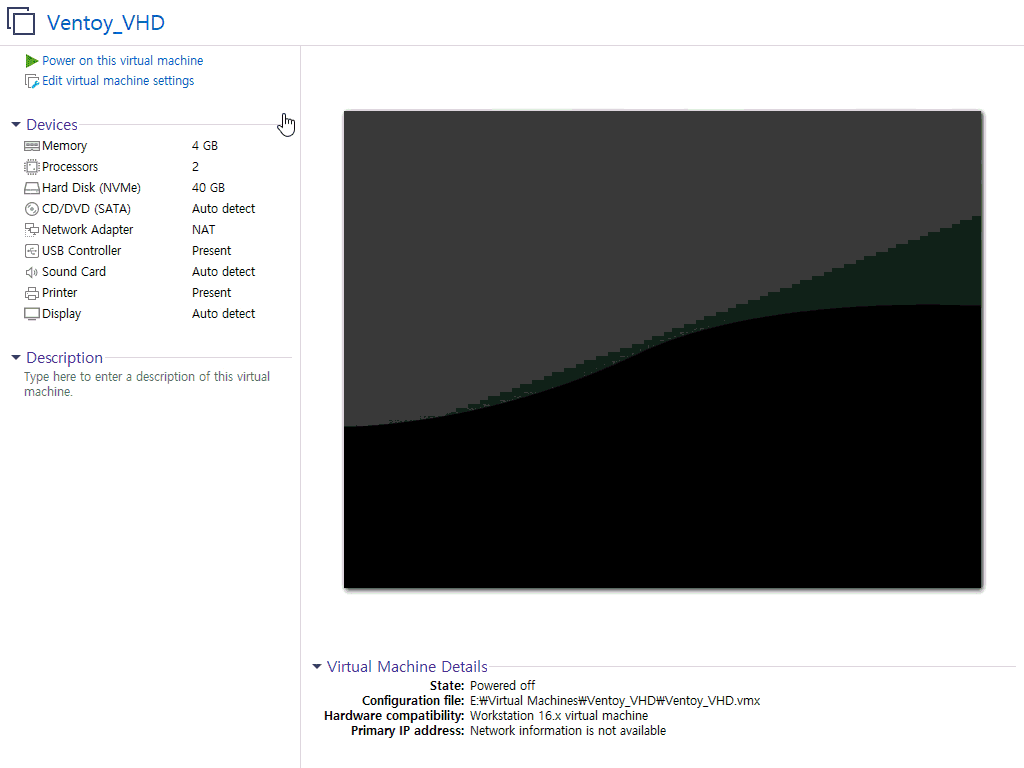1024x768 pixels.
Task: Click the Ventoy_VHD virtual machine tab icon
Action: [x=21, y=21]
